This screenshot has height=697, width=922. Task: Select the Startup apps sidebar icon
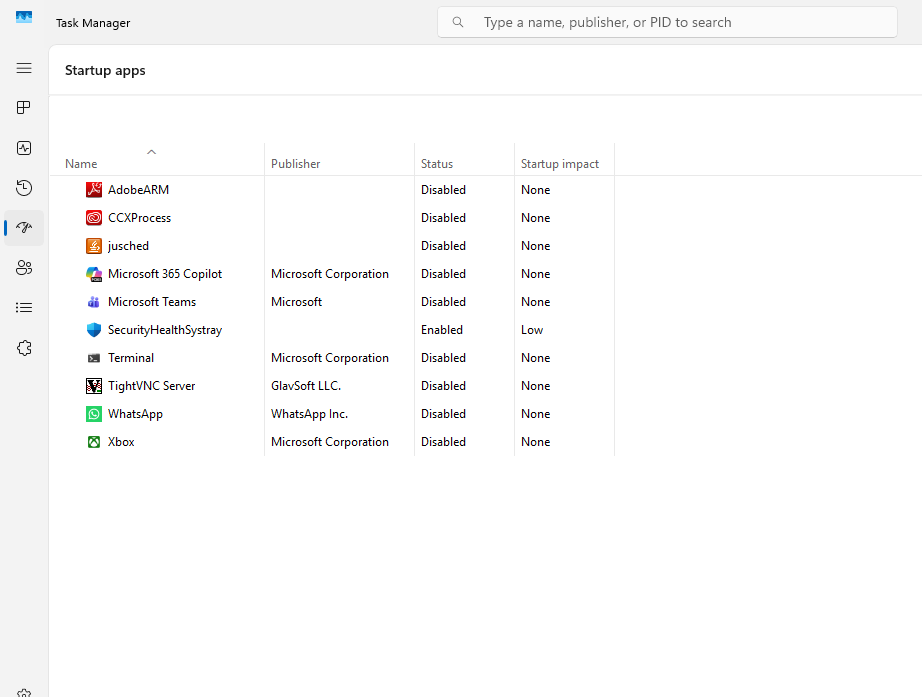pos(24,228)
